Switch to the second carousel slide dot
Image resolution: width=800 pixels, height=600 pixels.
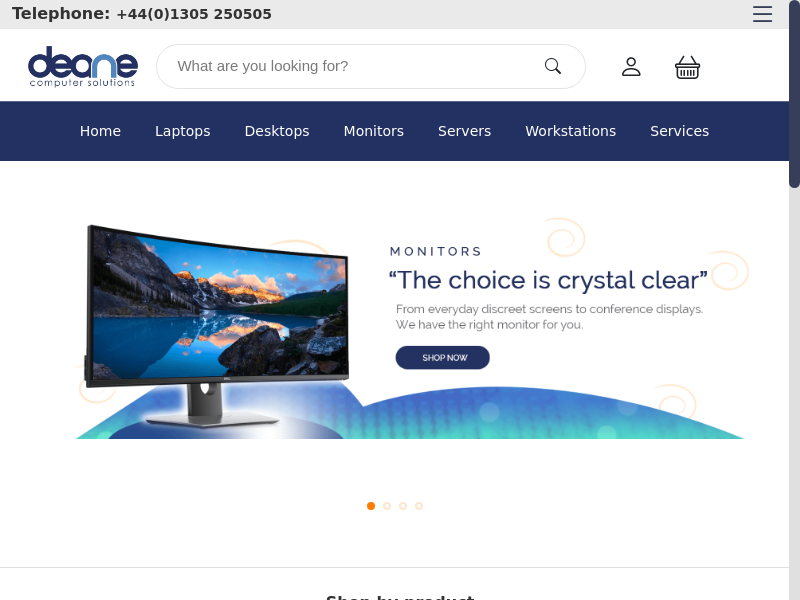coord(387,506)
